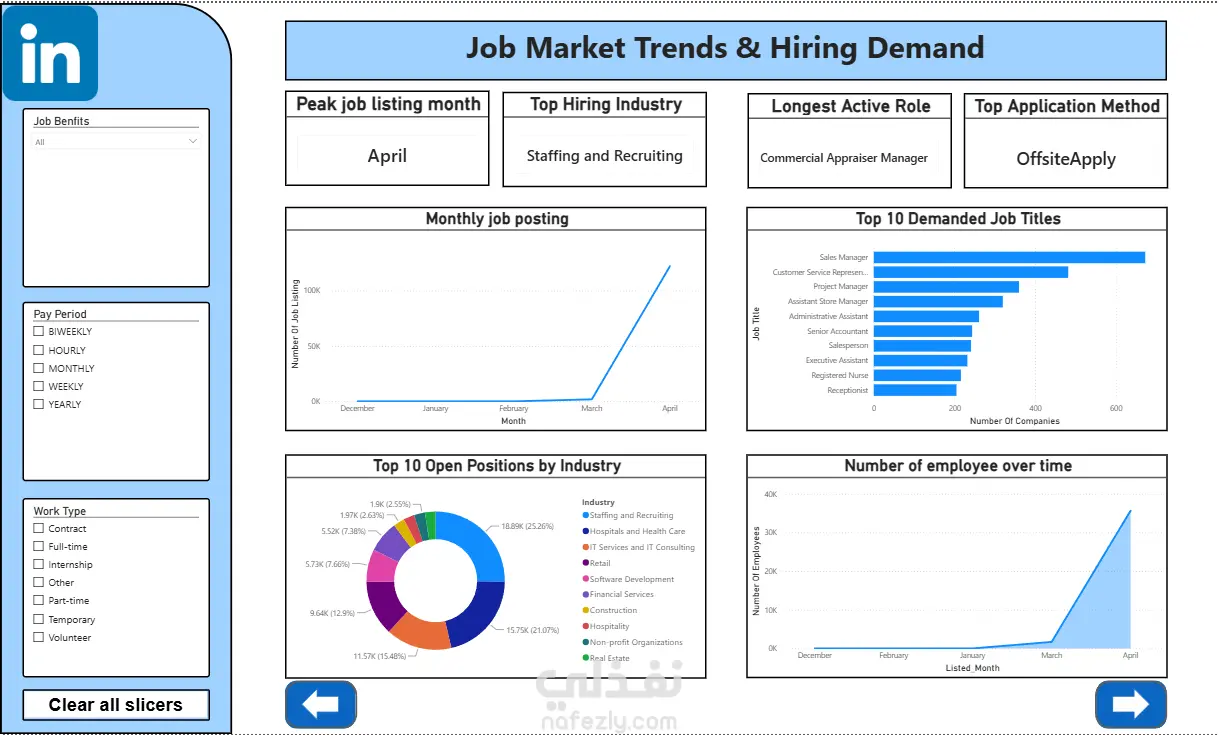This screenshot has height=735, width=1218.
Task: Click the 18.89K blue donut segment
Action: click(478, 540)
